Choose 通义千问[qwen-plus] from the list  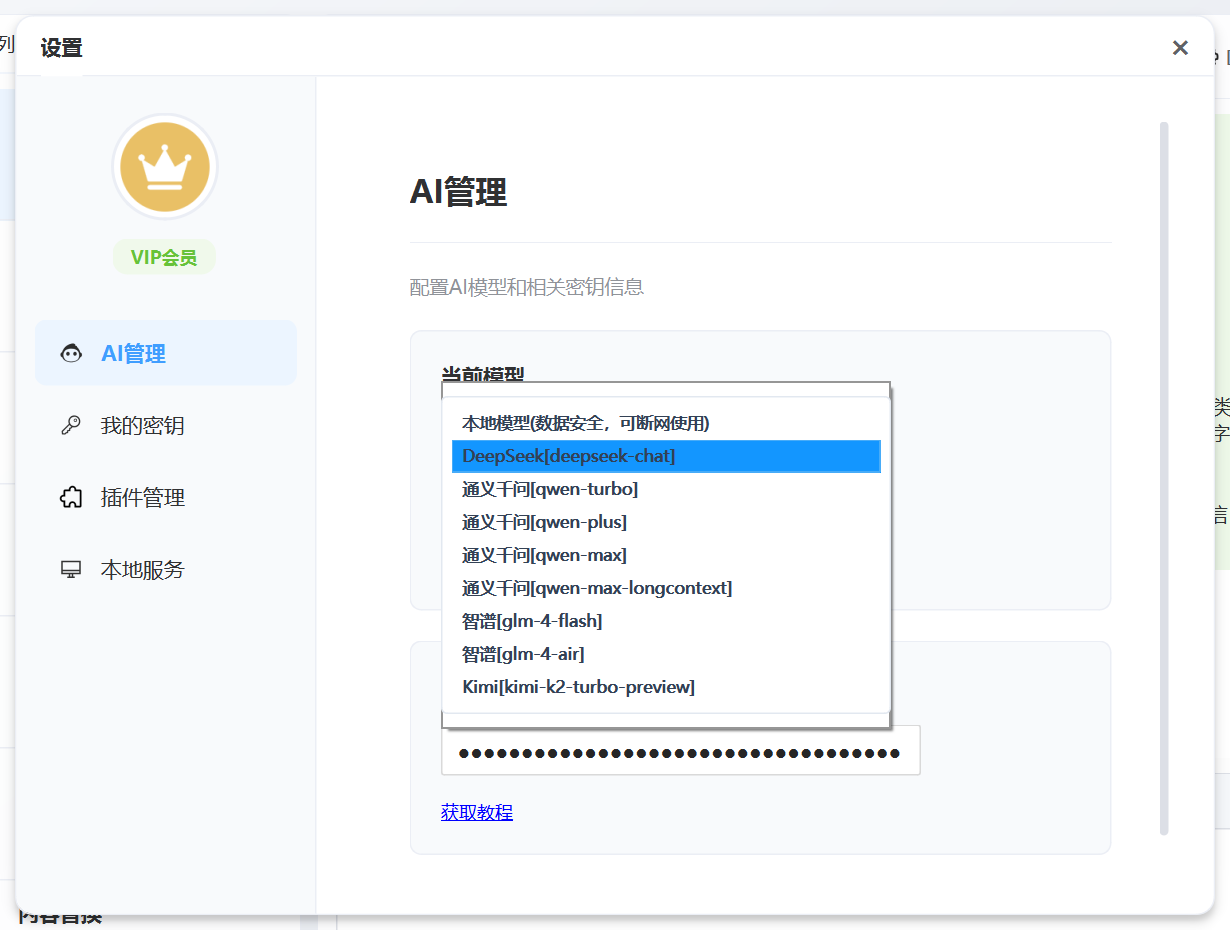coord(666,522)
